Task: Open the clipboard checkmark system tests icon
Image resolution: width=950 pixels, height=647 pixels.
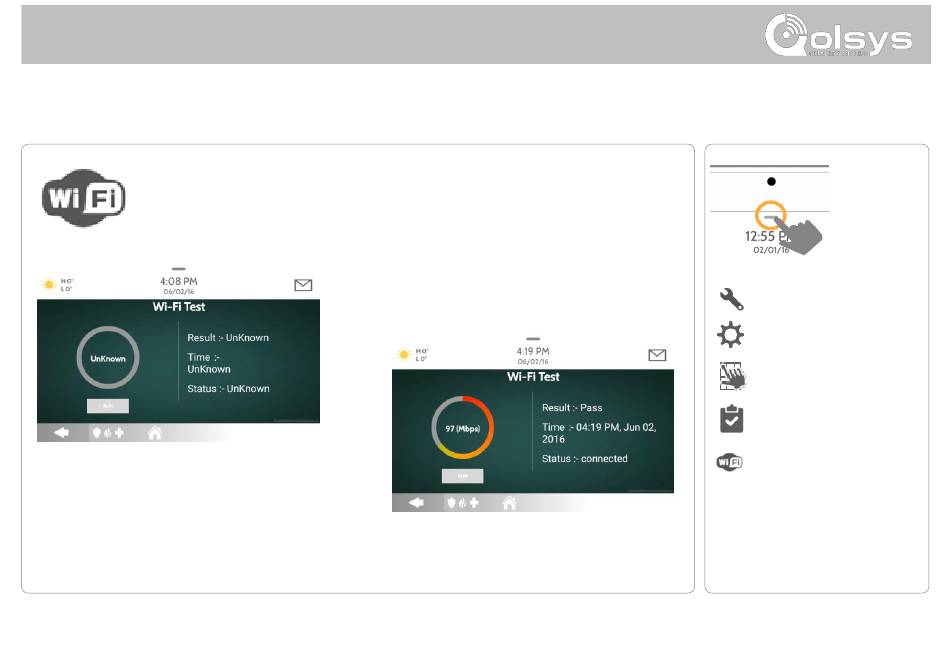Action: (731, 419)
